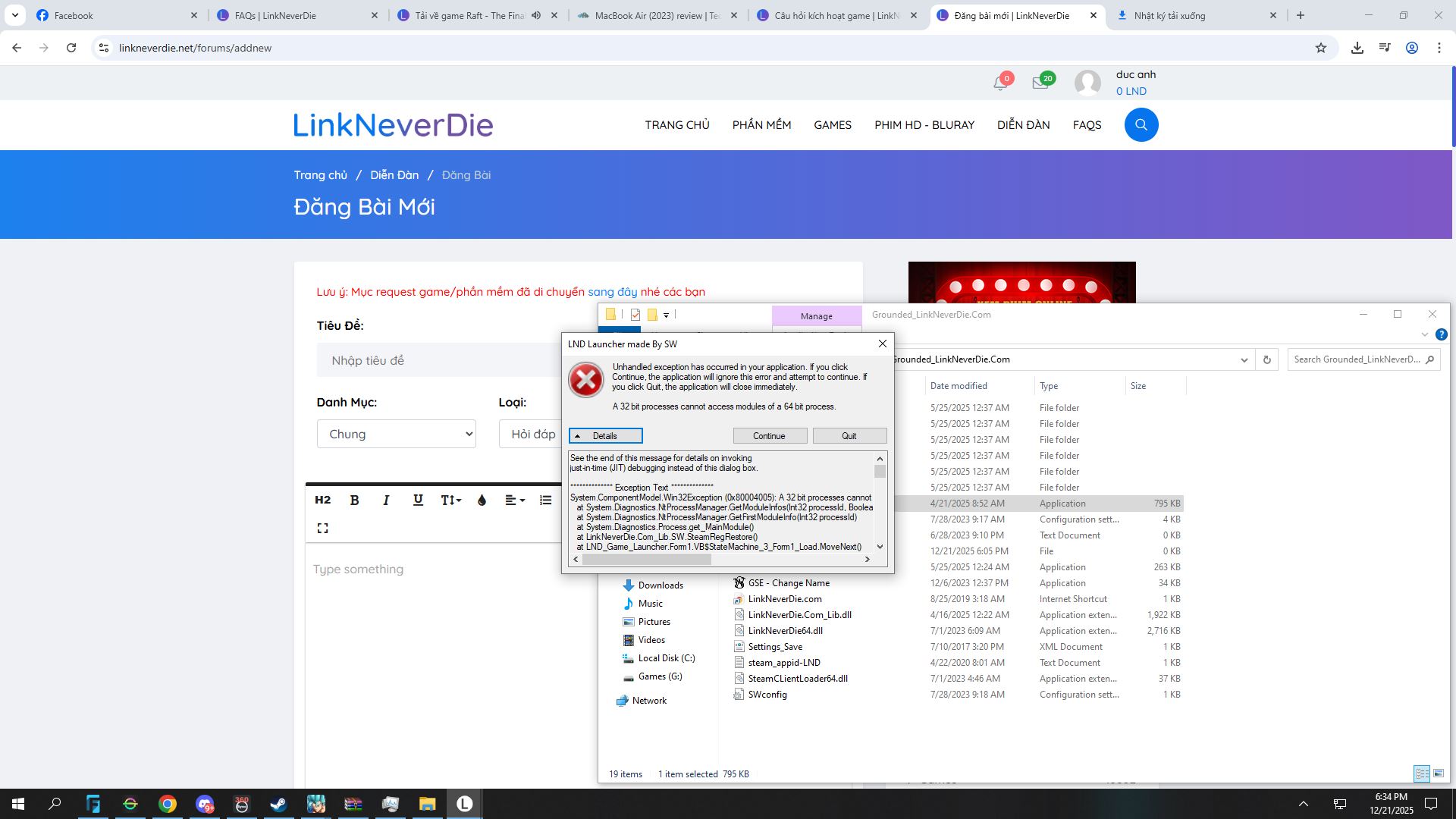The image size is (1456, 819).
Task: Open the DIỄN ĐÀN menu item
Action: coord(1023,125)
